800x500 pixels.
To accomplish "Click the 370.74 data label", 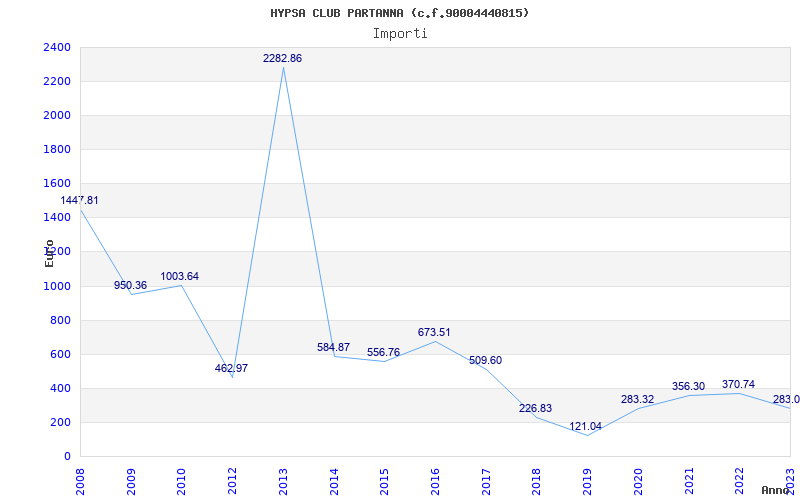I will click(738, 384).
